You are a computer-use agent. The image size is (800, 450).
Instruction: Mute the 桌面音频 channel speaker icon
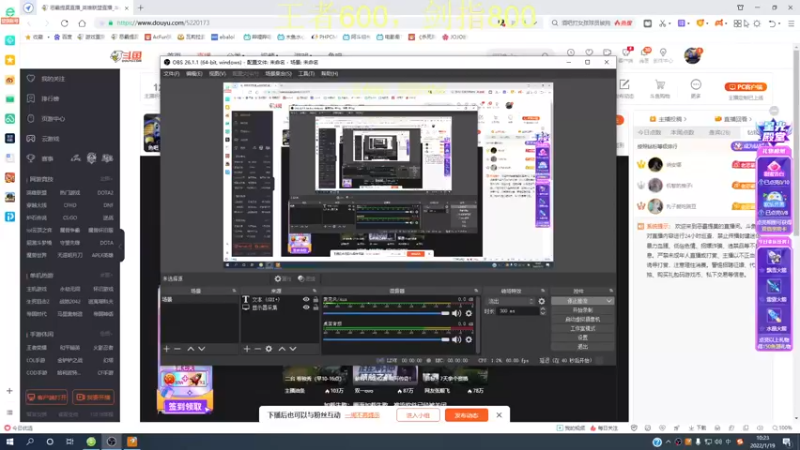(x=457, y=339)
